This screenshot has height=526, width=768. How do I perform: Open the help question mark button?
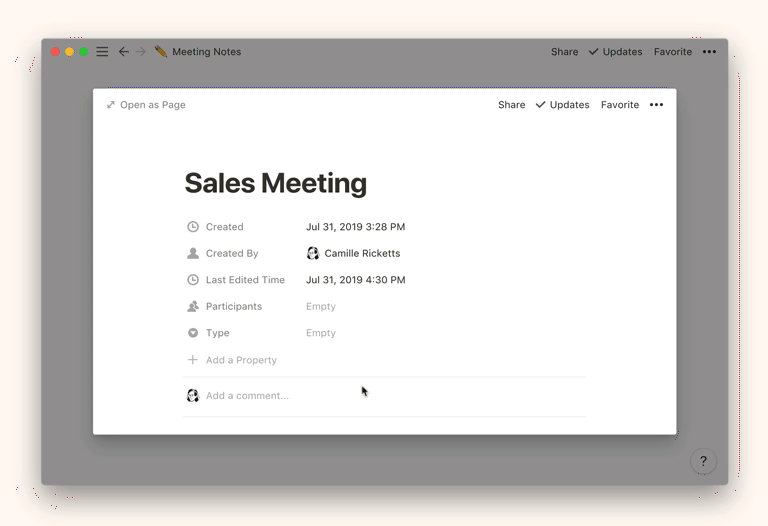pos(703,461)
